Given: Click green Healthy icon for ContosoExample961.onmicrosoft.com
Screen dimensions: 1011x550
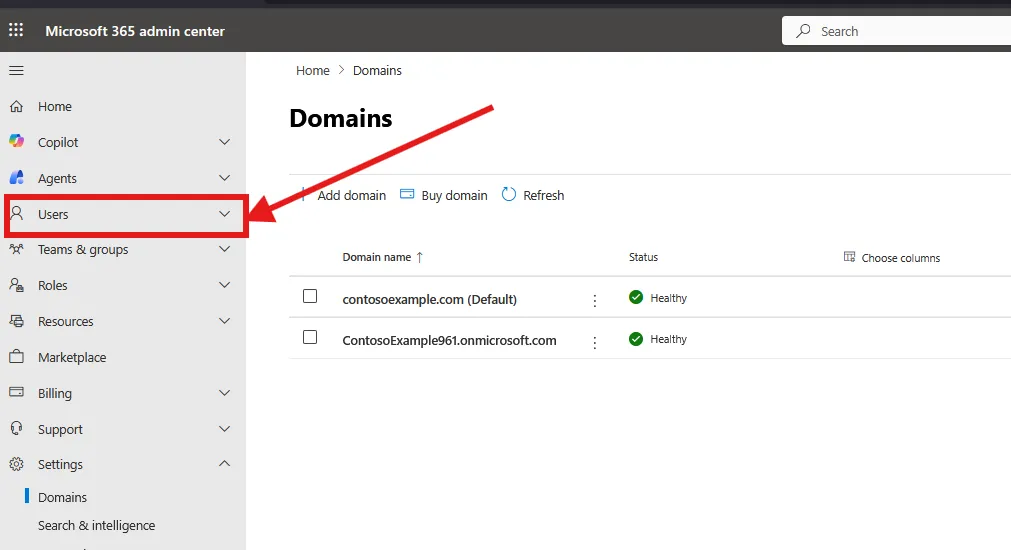Looking at the screenshot, I should [636, 339].
